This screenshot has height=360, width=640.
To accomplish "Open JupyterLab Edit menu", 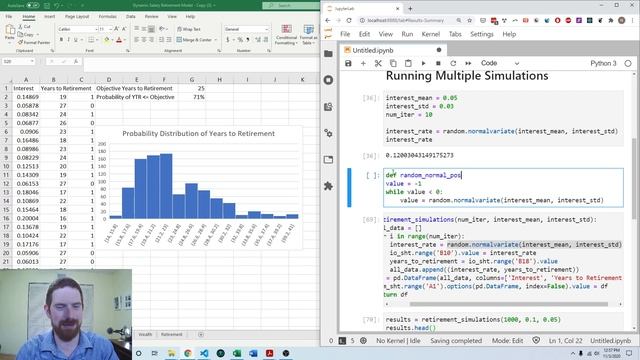I will (364, 34).
